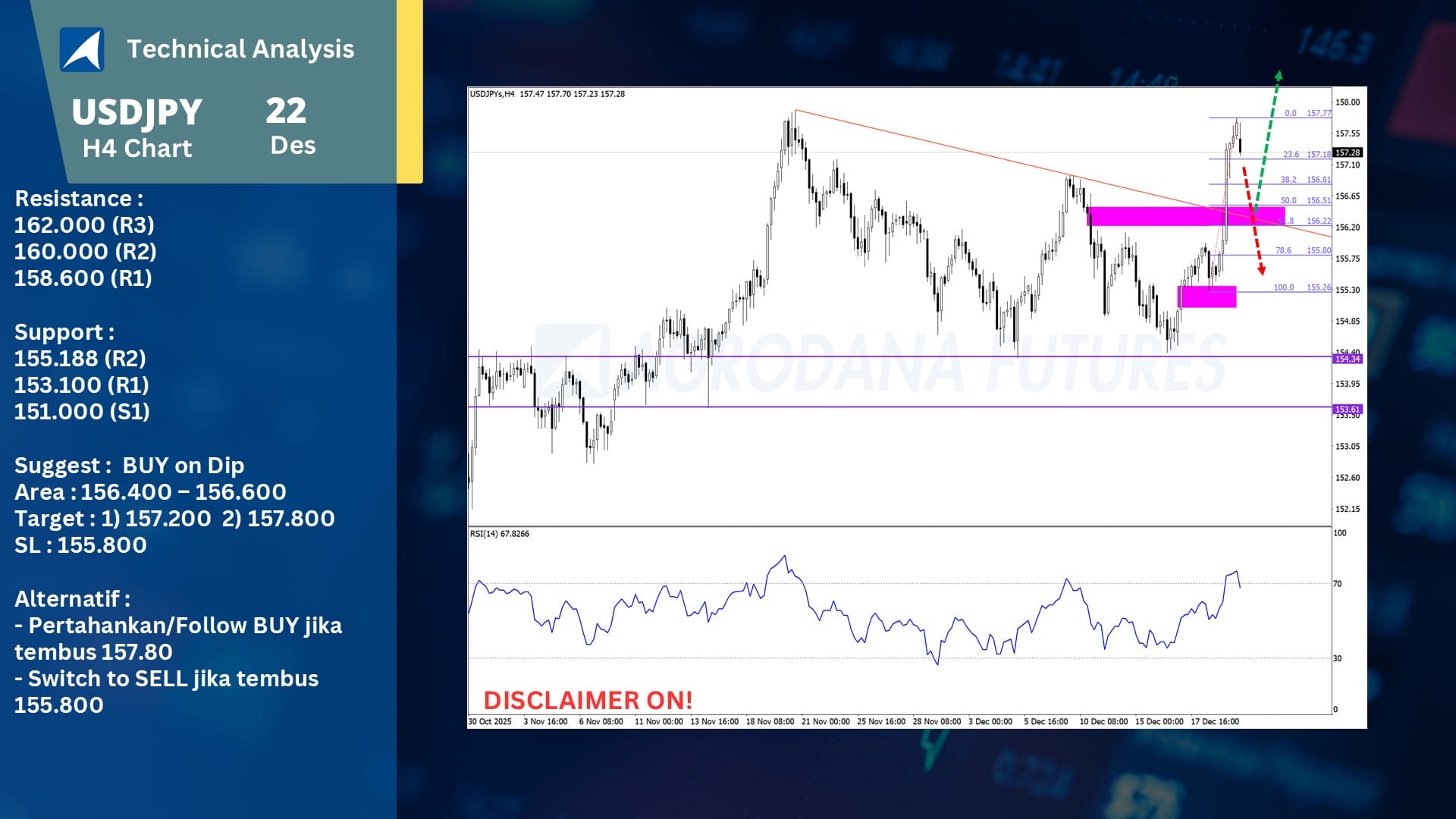Select the small magenta demand zone rectangle
This screenshot has height=819, width=1456.
pos(1207,297)
